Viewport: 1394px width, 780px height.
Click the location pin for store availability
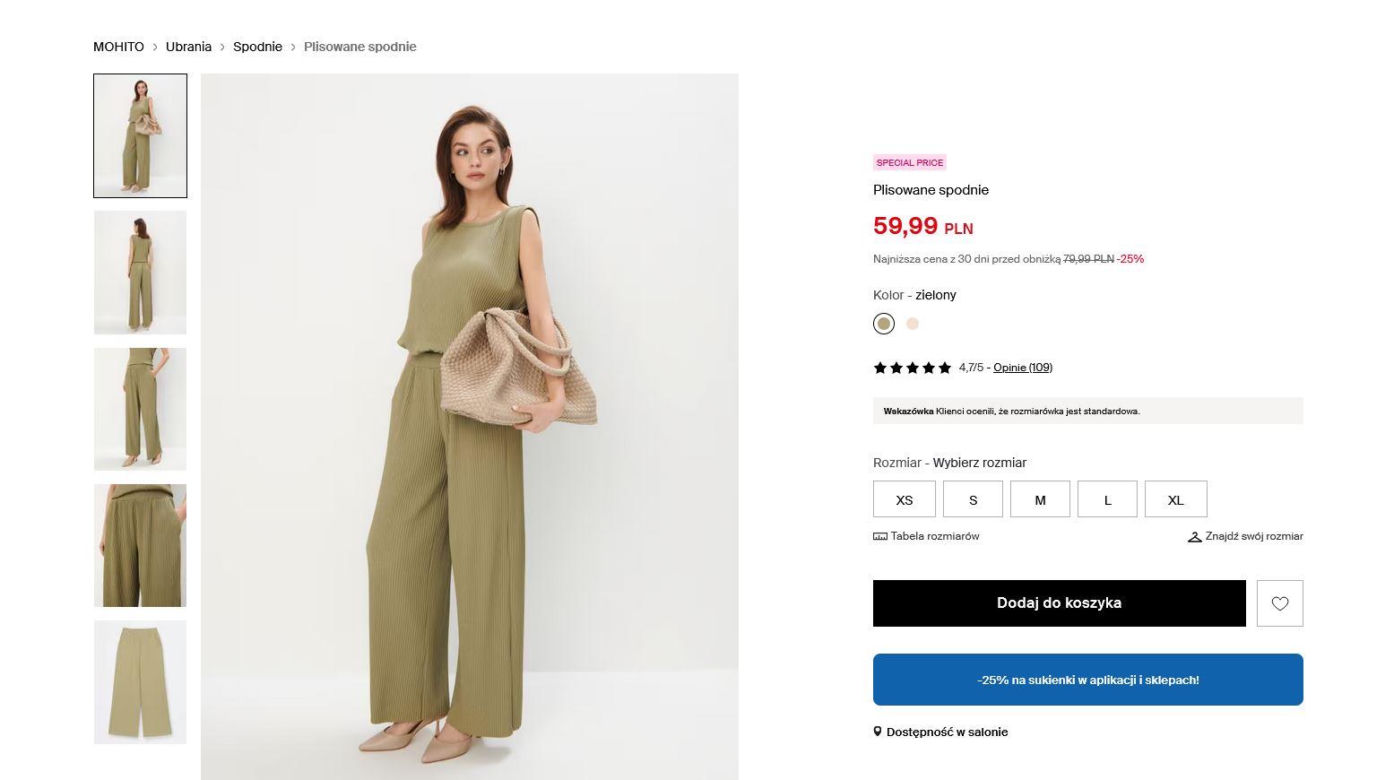click(877, 732)
